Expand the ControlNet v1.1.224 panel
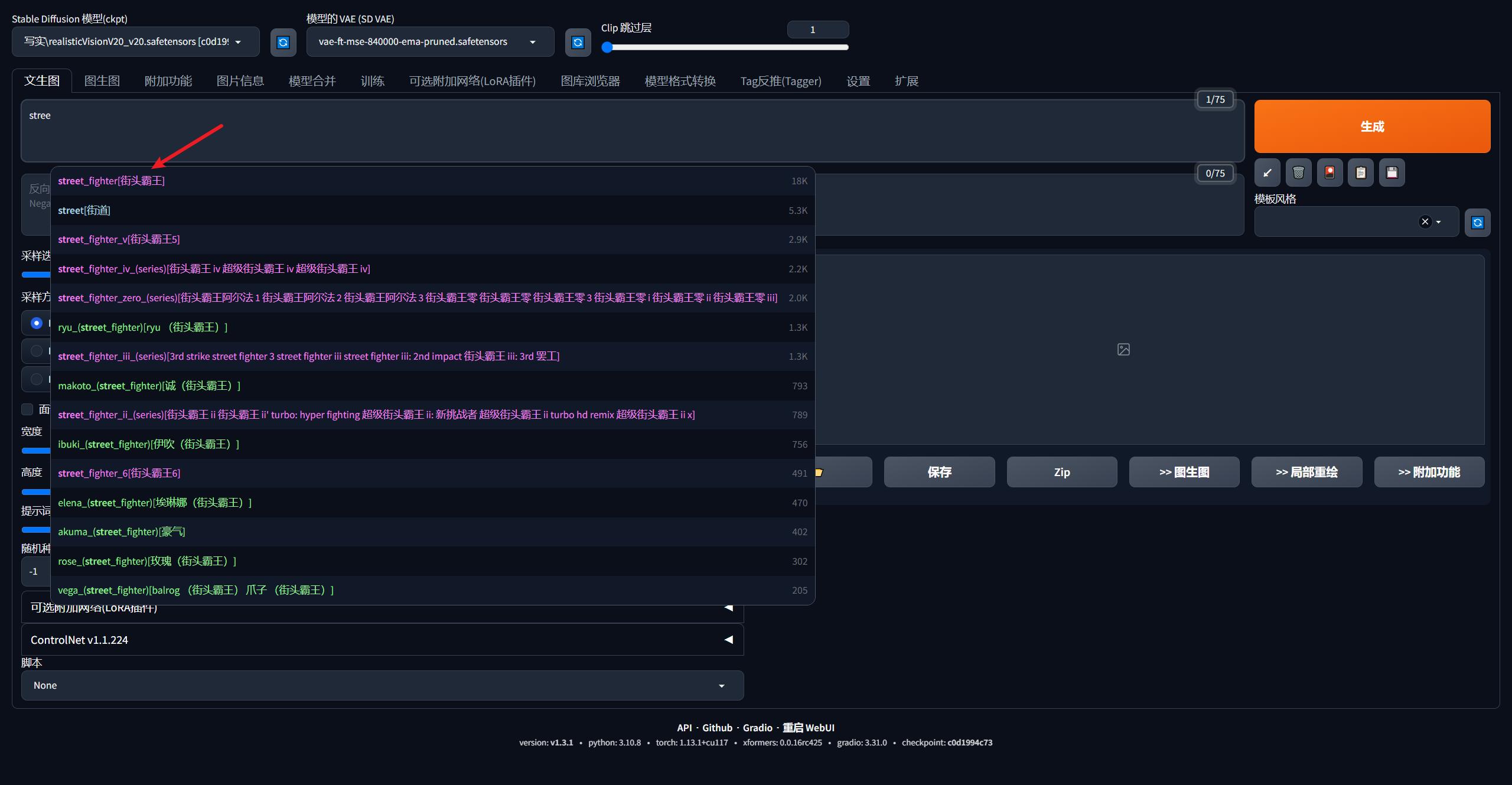 [382, 640]
